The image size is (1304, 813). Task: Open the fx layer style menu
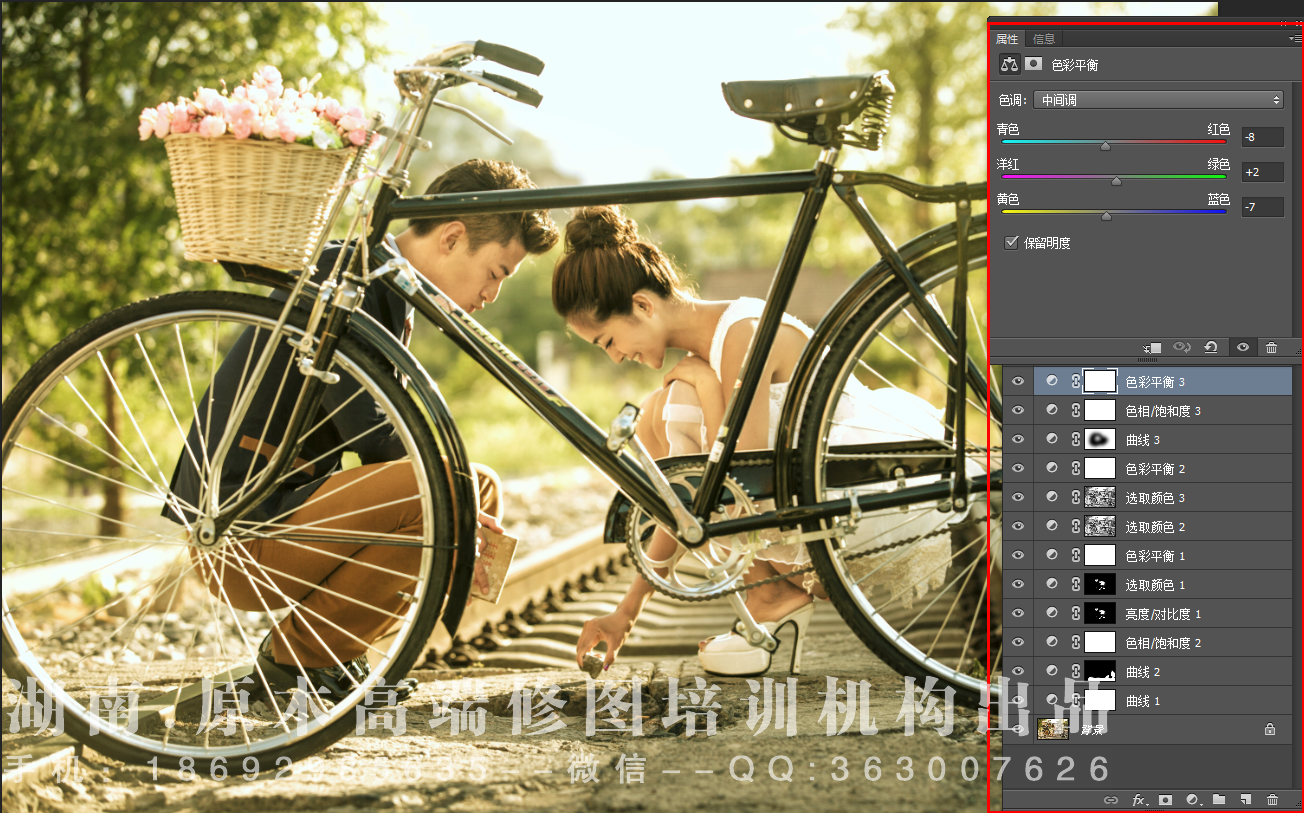[1139, 800]
